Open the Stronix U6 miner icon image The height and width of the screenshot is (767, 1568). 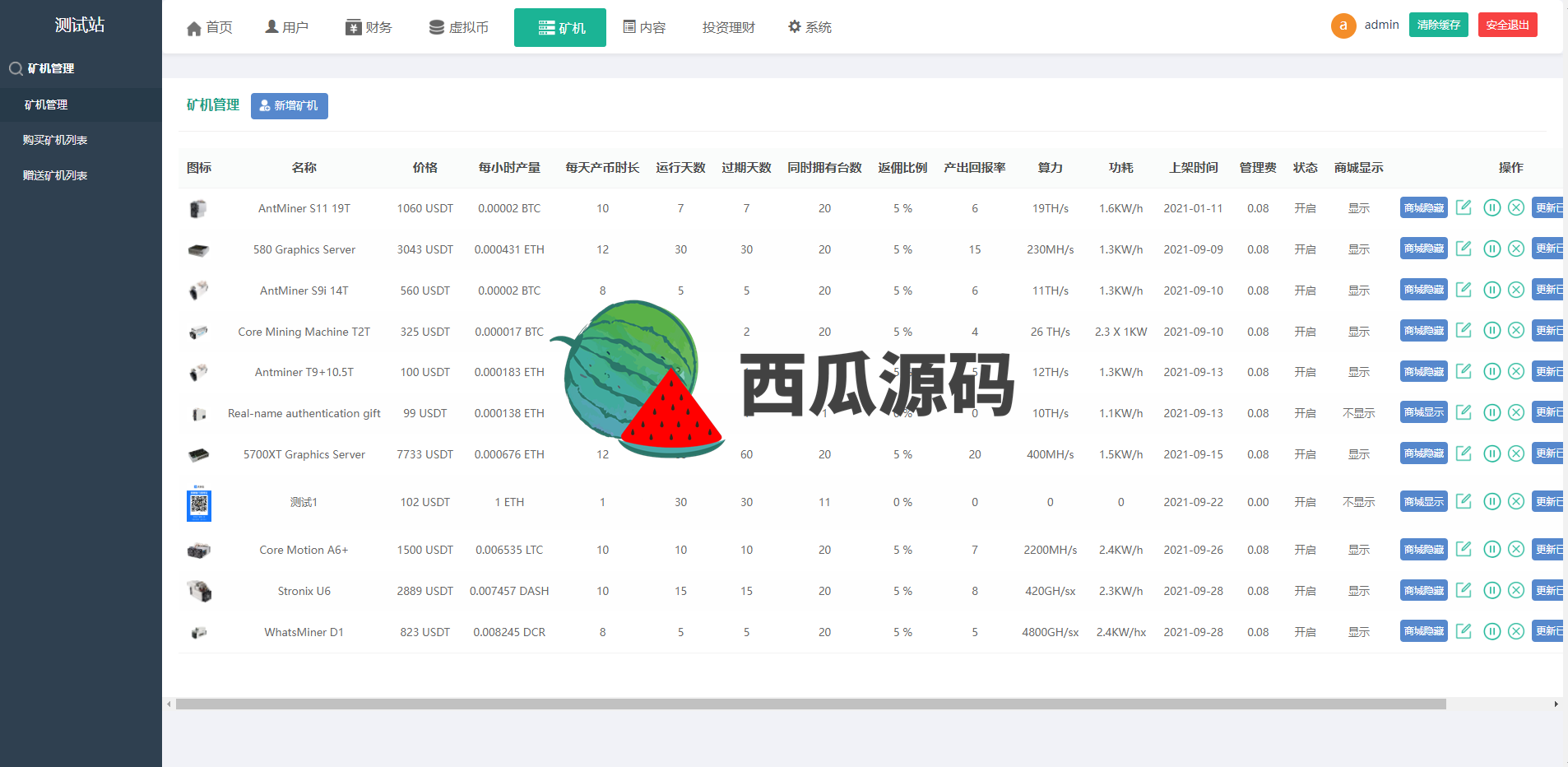[x=199, y=591]
